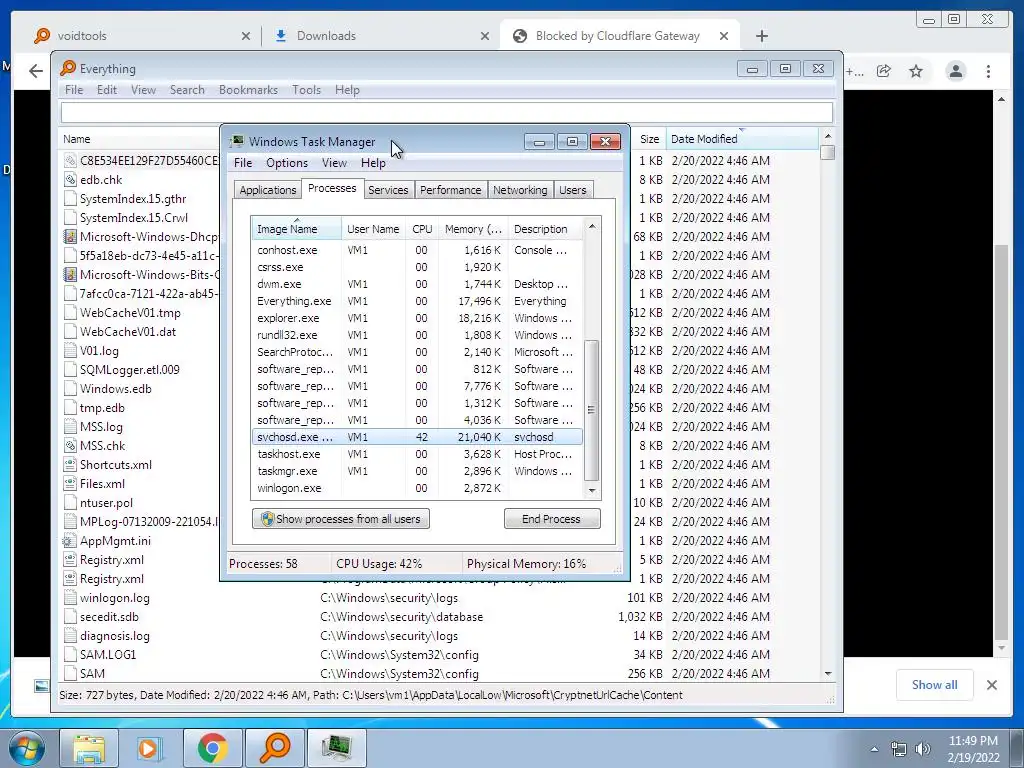Screen dimensions: 1024x768
Task: Show hidden system tray icons arrow
Action: [x=874, y=749]
